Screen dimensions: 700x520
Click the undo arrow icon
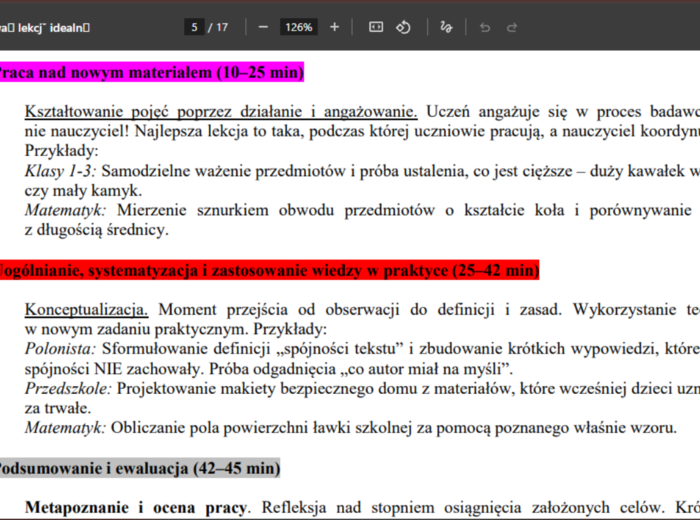pos(485,28)
